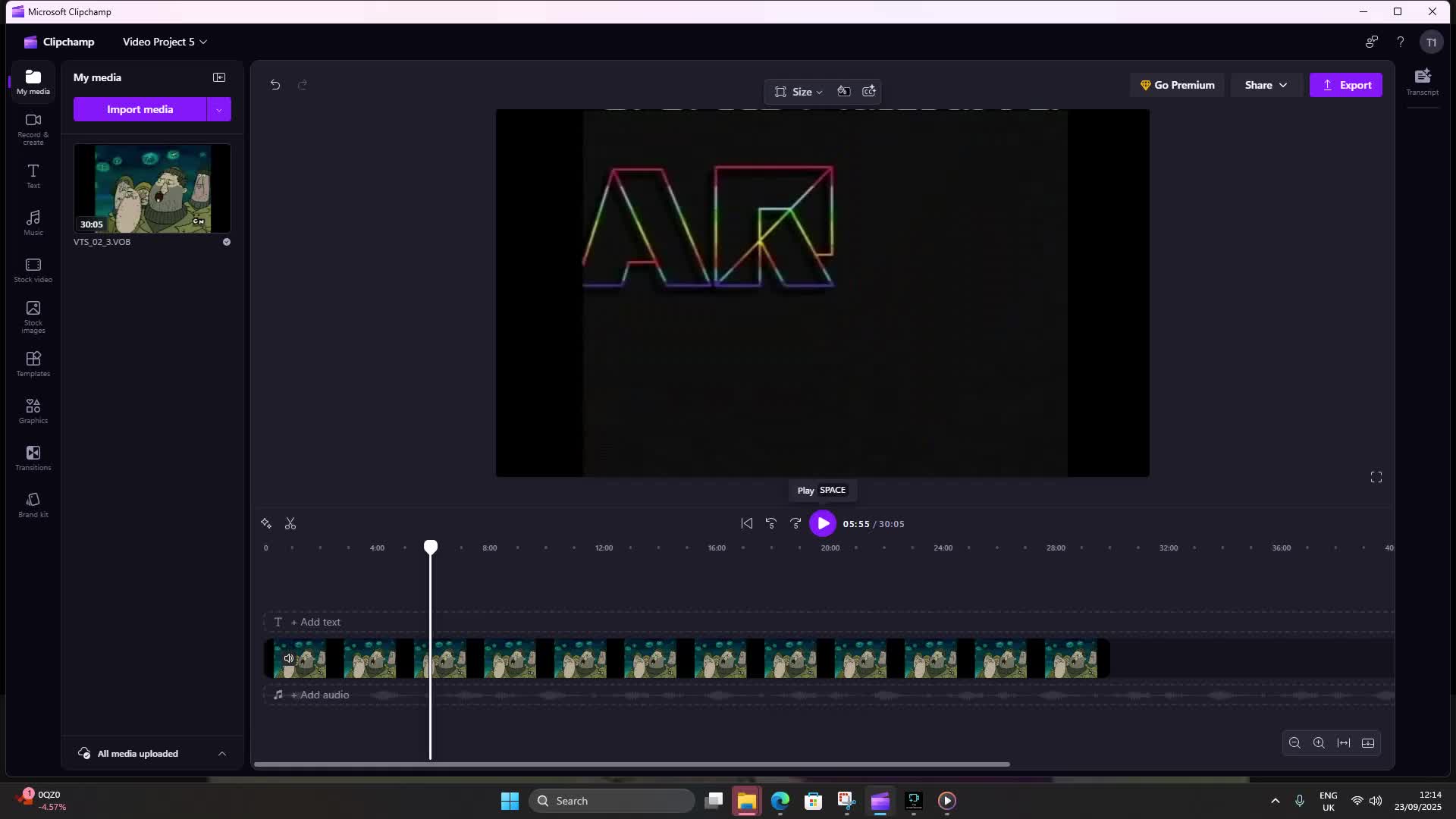This screenshot has width=1456, height=819.
Task: Collapse the My media panel
Action: [219, 77]
